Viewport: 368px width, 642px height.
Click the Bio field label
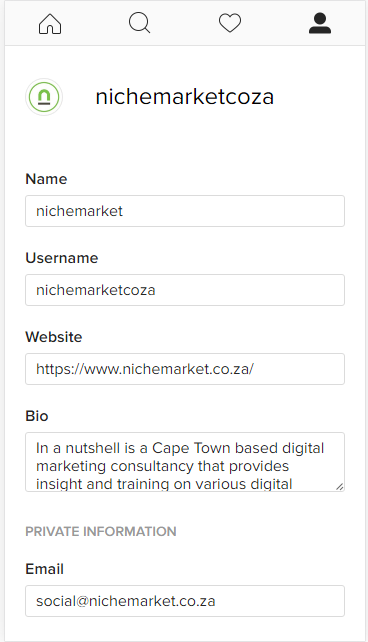[37, 416]
